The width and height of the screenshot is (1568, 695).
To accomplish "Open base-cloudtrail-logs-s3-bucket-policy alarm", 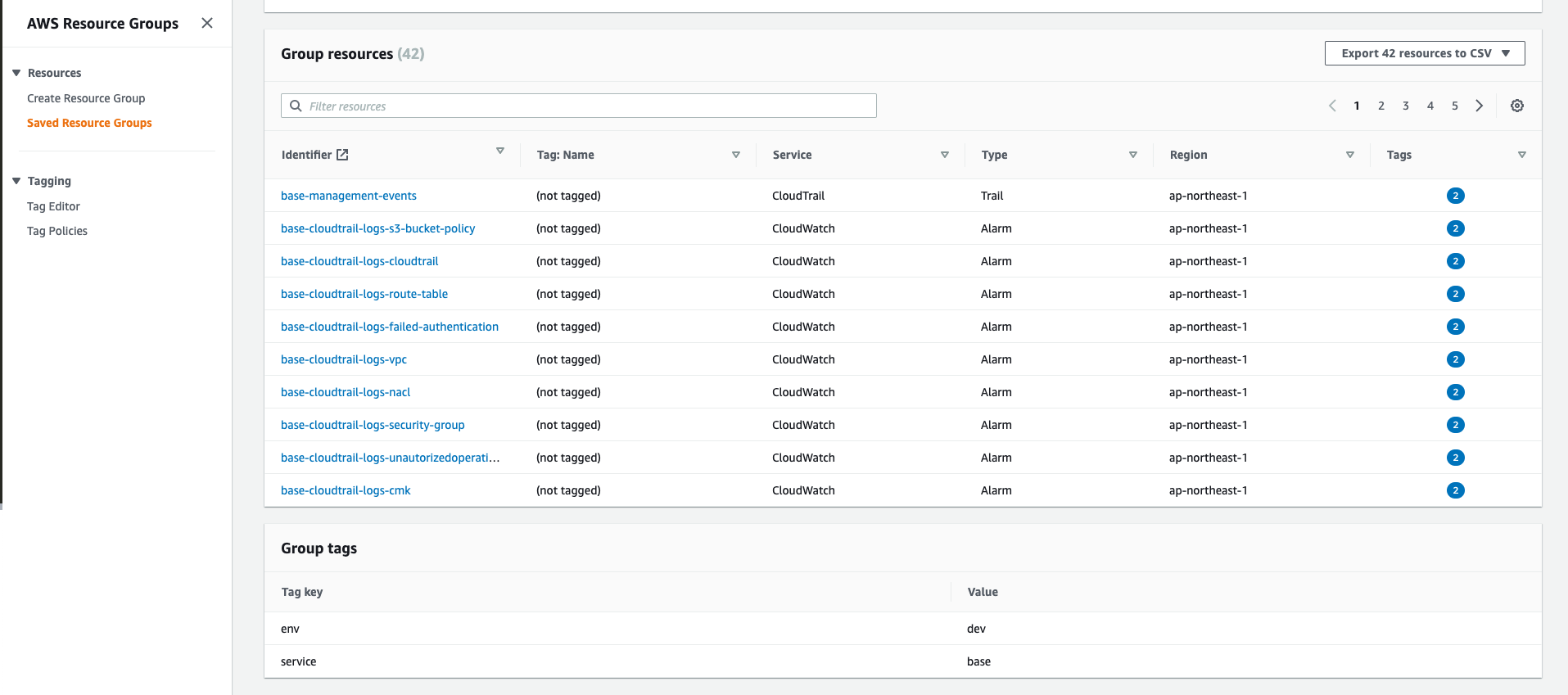I will (377, 228).
